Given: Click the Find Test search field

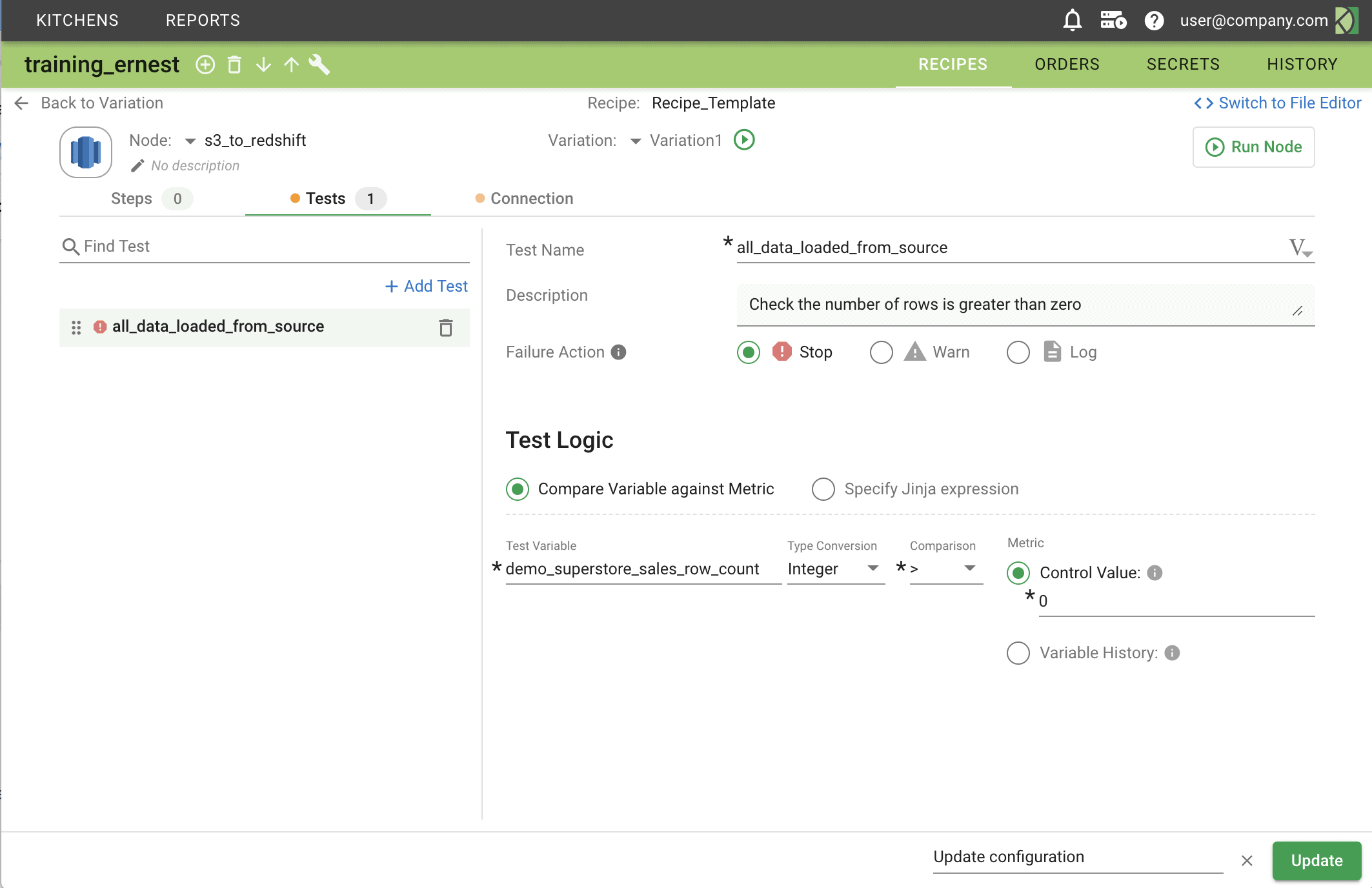Looking at the screenshot, I should pyautogui.click(x=271, y=247).
